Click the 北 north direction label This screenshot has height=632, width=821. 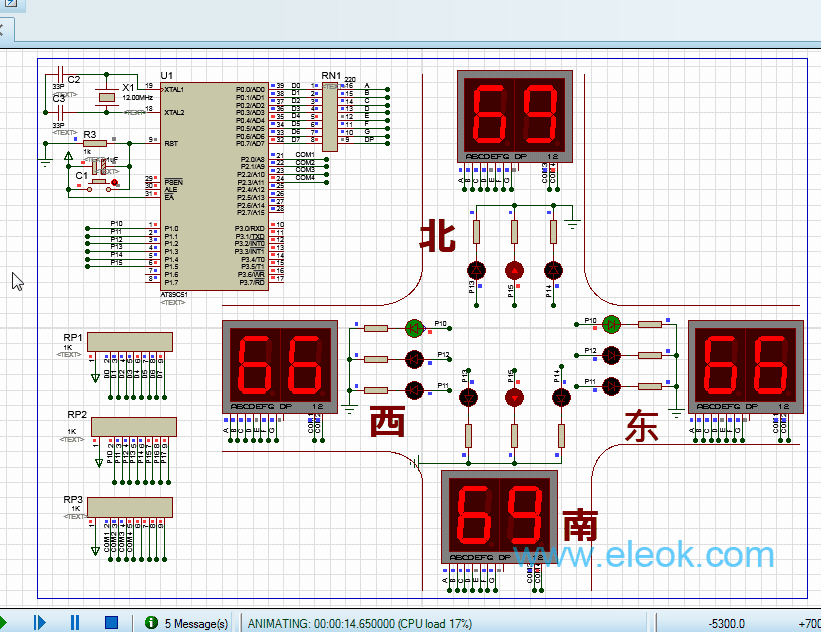click(438, 236)
